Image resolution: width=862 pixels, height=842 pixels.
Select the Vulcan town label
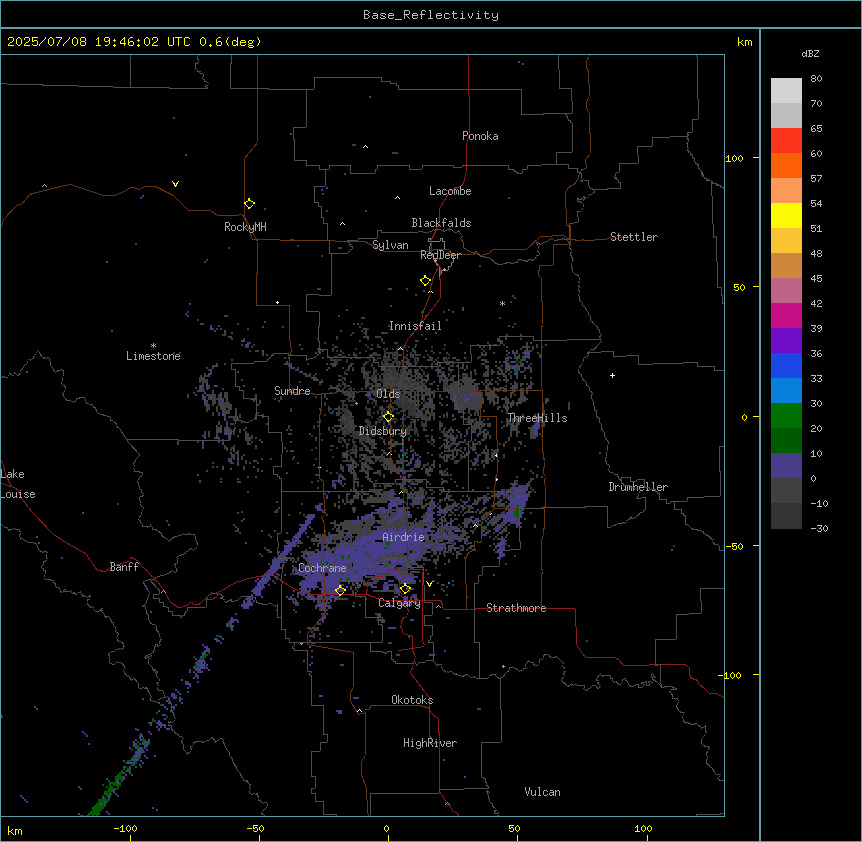[543, 792]
